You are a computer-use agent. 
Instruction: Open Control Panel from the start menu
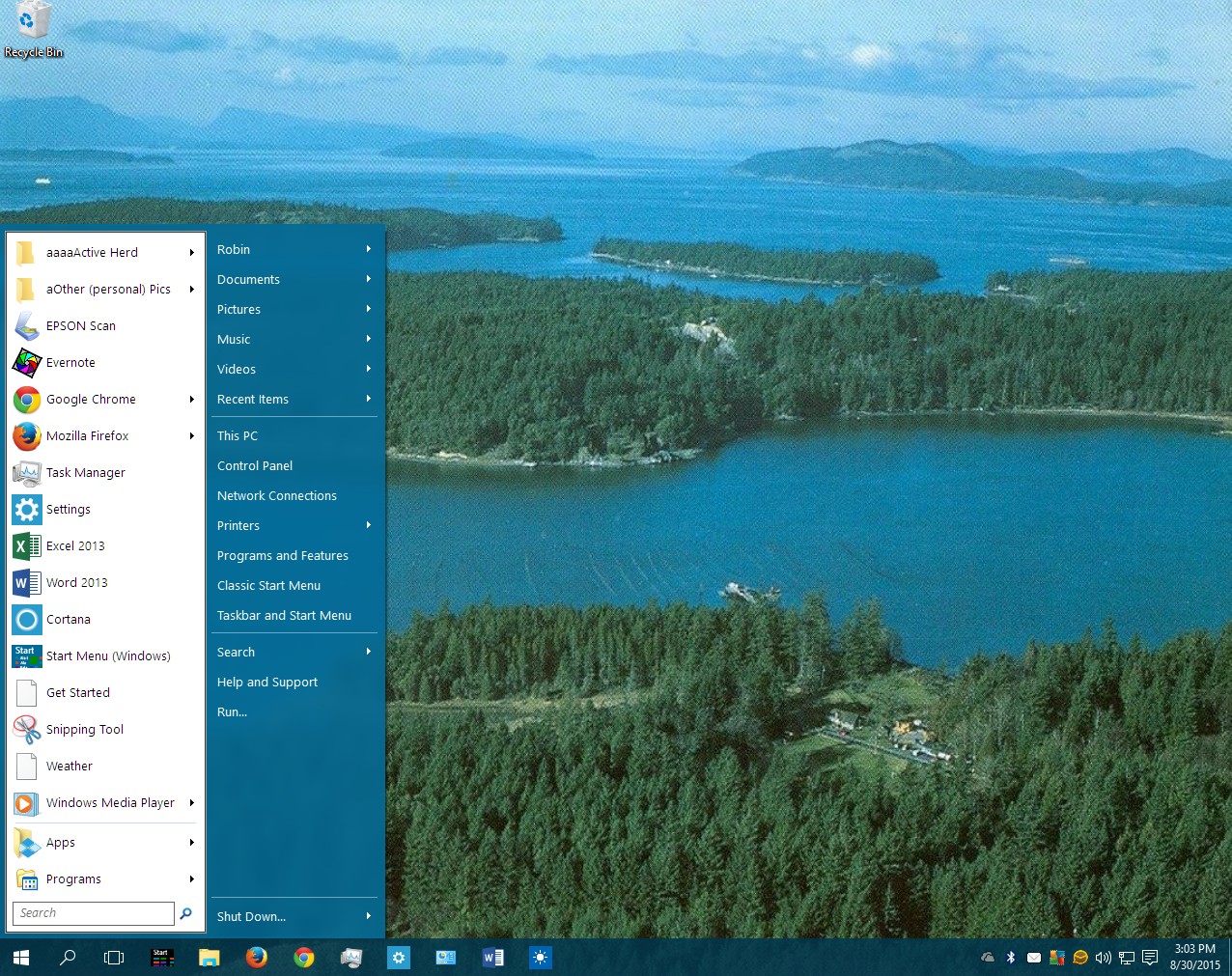point(294,465)
